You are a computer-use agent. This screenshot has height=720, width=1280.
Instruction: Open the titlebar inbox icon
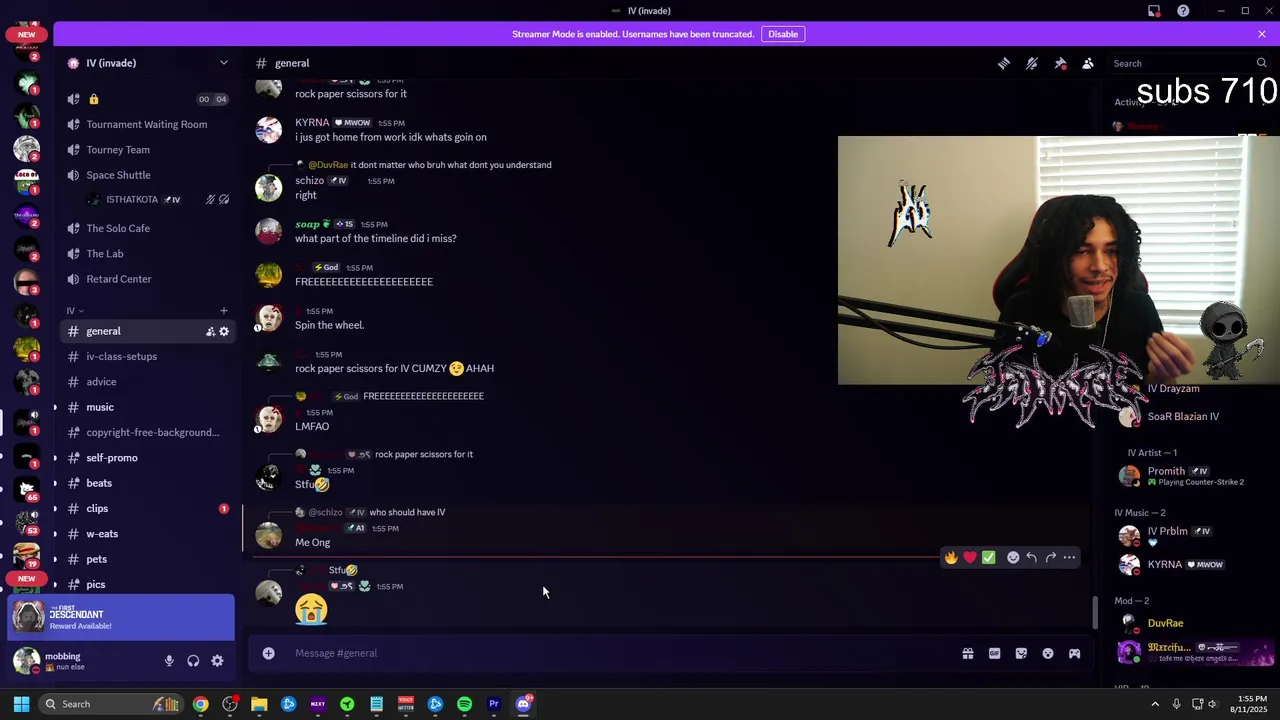point(1154,11)
